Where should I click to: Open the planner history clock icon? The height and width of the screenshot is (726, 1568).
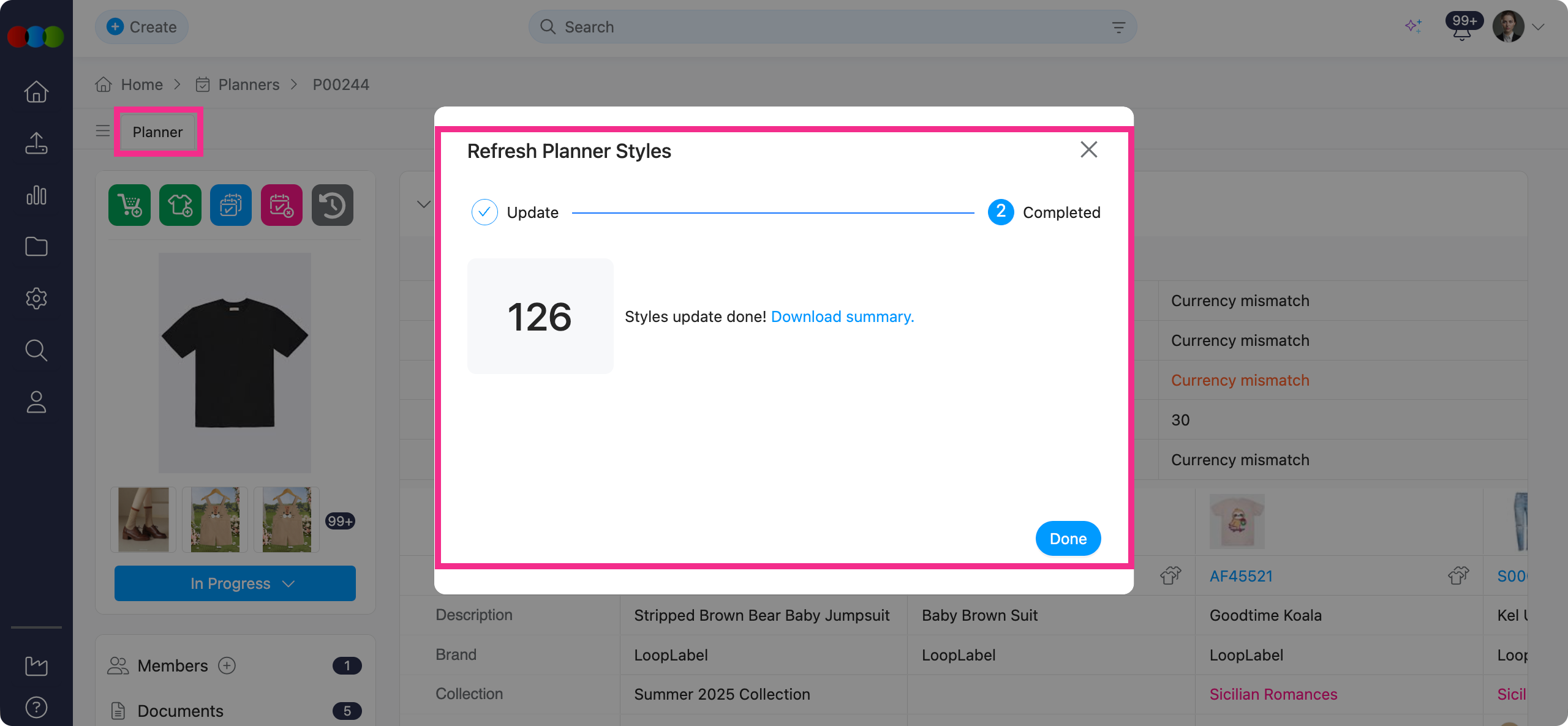pos(332,205)
